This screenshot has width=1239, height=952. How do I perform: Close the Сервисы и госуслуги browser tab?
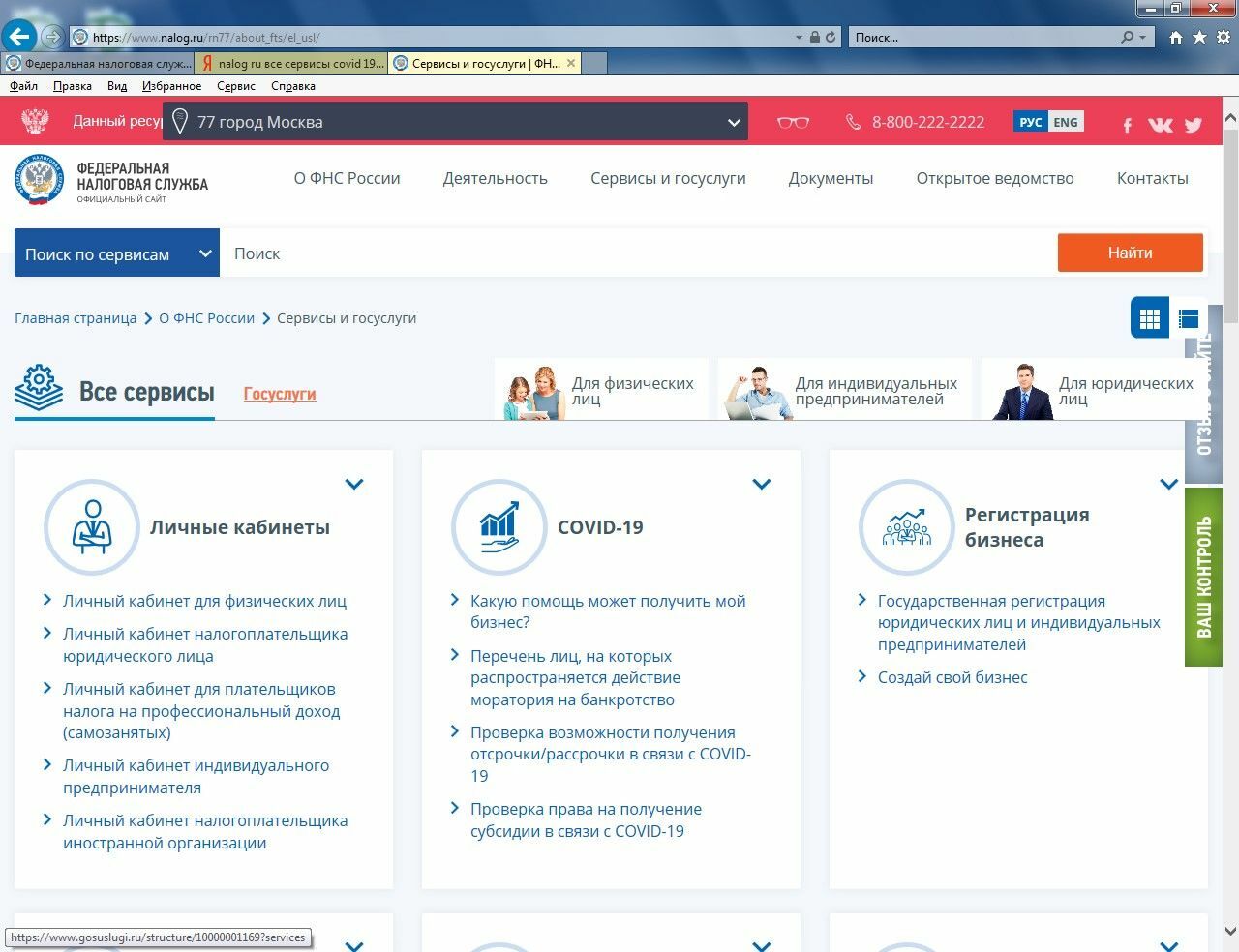click(x=571, y=63)
